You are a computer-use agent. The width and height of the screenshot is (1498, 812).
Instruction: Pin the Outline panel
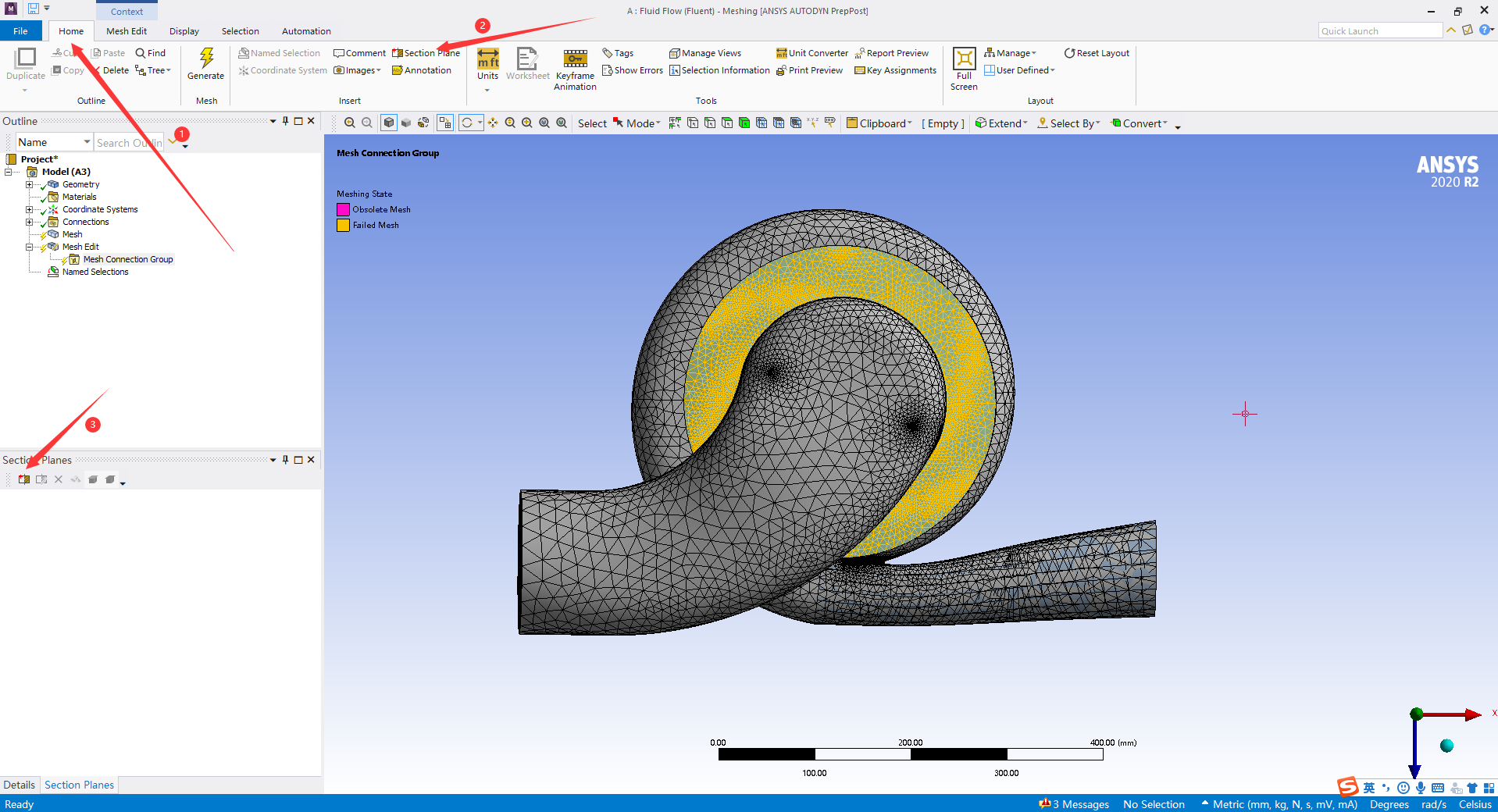(x=285, y=121)
